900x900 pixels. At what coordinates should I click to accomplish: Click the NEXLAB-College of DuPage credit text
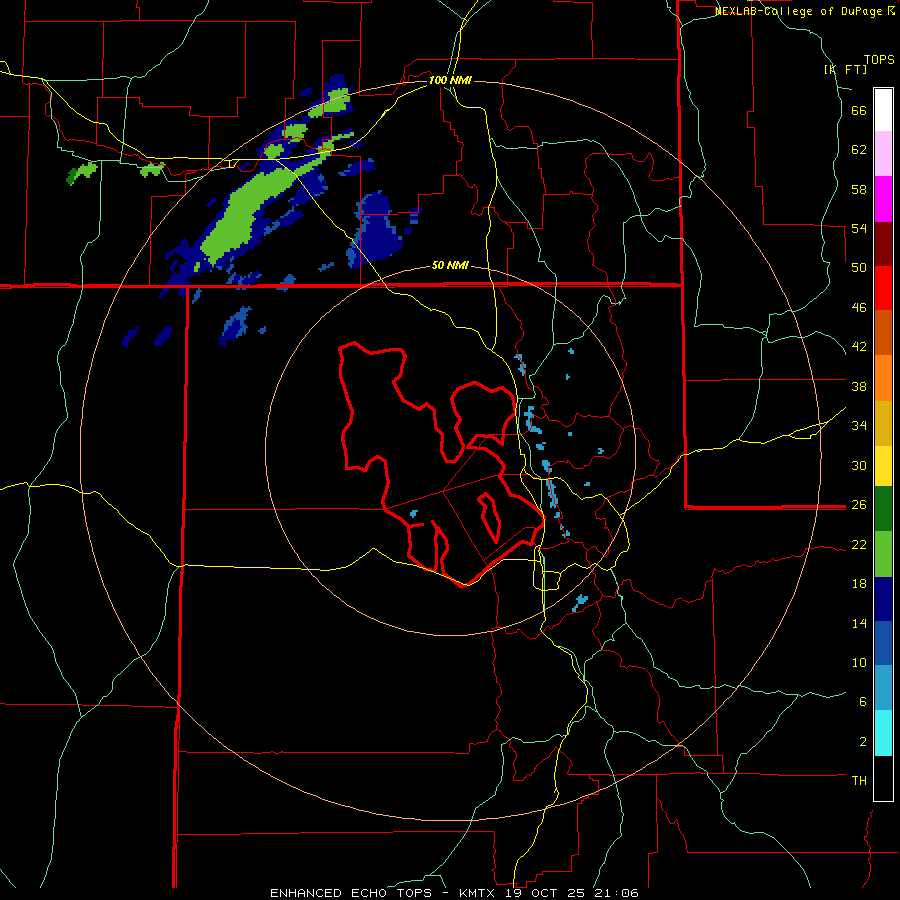point(801,11)
